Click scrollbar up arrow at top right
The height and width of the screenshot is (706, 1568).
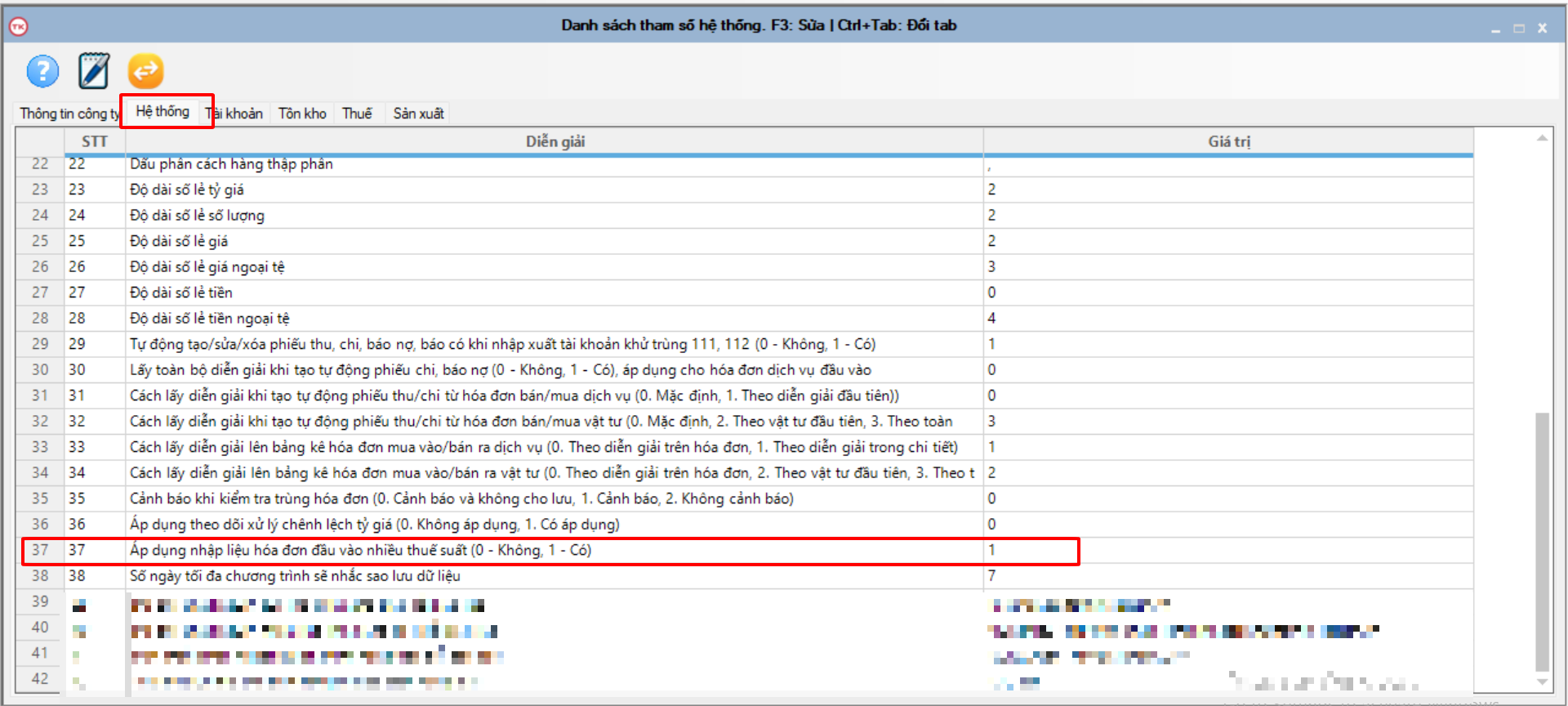pyautogui.click(x=1542, y=138)
